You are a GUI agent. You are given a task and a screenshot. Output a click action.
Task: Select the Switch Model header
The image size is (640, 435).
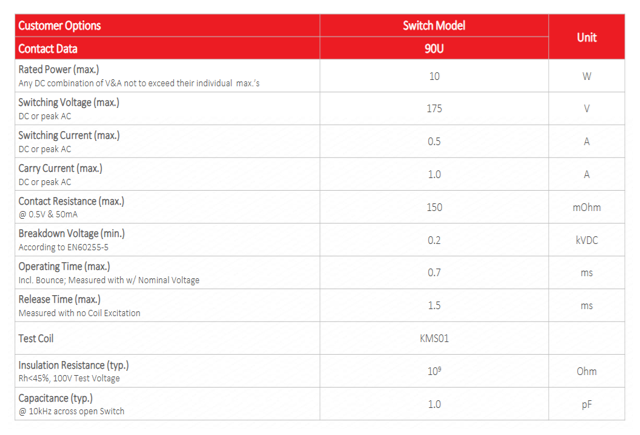click(x=434, y=25)
